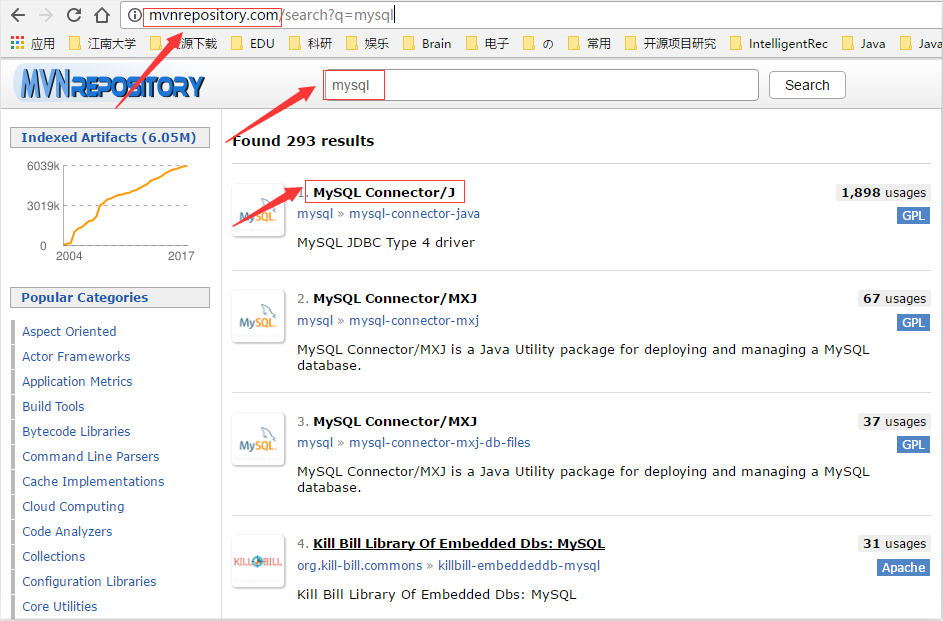Viewport: 943px width, 621px height.
Task: Click the Popular Categories heading
Action: pyautogui.click(x=109, y=297)
